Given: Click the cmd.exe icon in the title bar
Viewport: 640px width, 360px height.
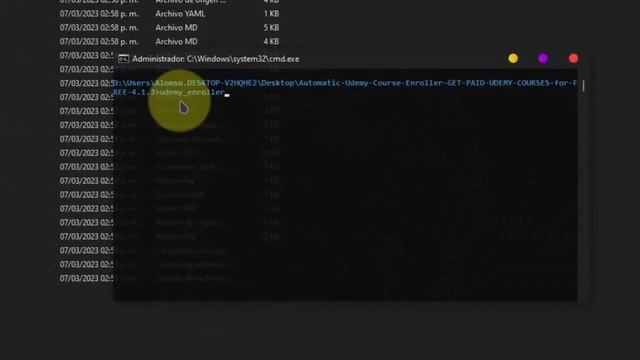Looking at the screenshot, I should pyautogui.click(x=123, y=59).
